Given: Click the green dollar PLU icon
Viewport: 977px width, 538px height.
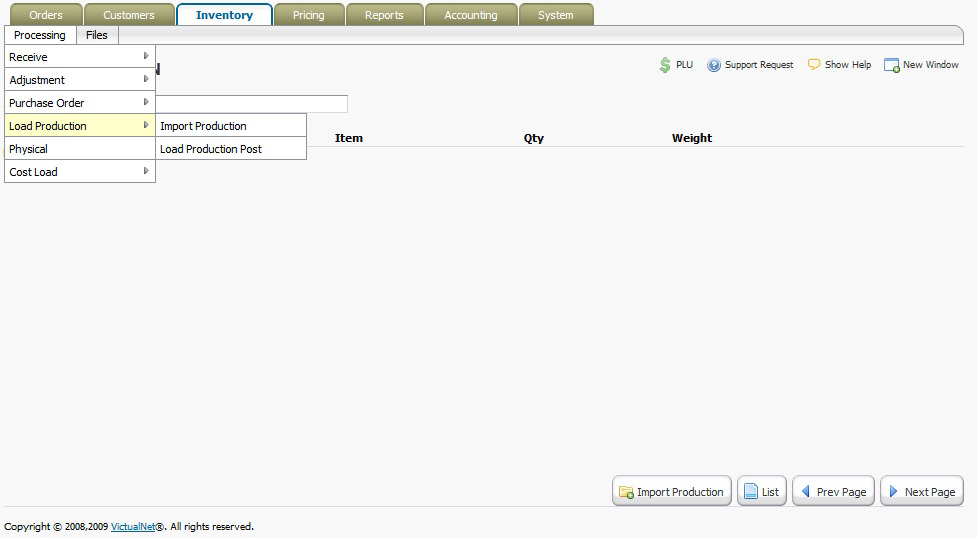Looking at the screenshot, I should 665,65.
